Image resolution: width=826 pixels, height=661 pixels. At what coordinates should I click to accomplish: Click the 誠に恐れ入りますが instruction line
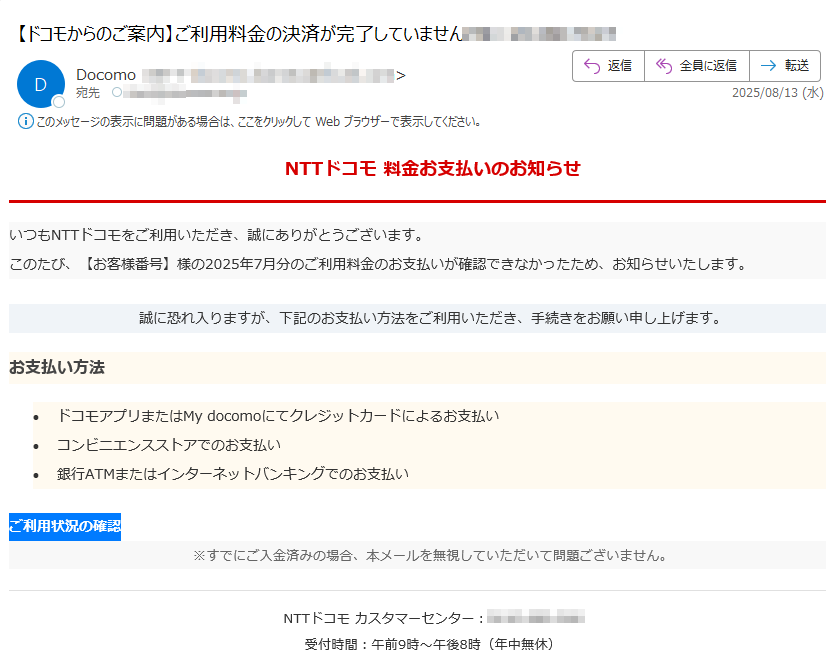429,318
